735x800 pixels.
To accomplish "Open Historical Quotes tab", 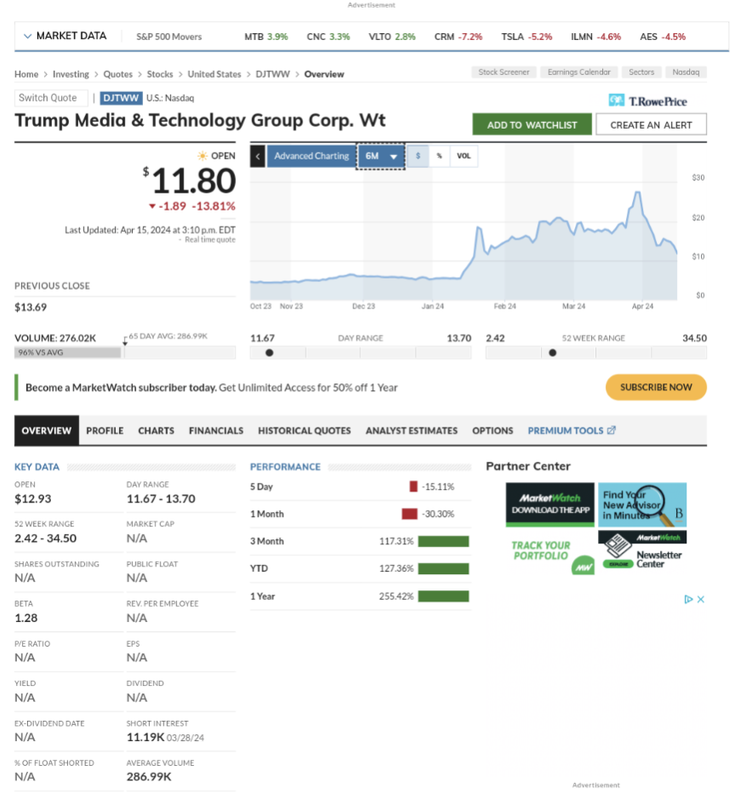I will coord(304,431).
